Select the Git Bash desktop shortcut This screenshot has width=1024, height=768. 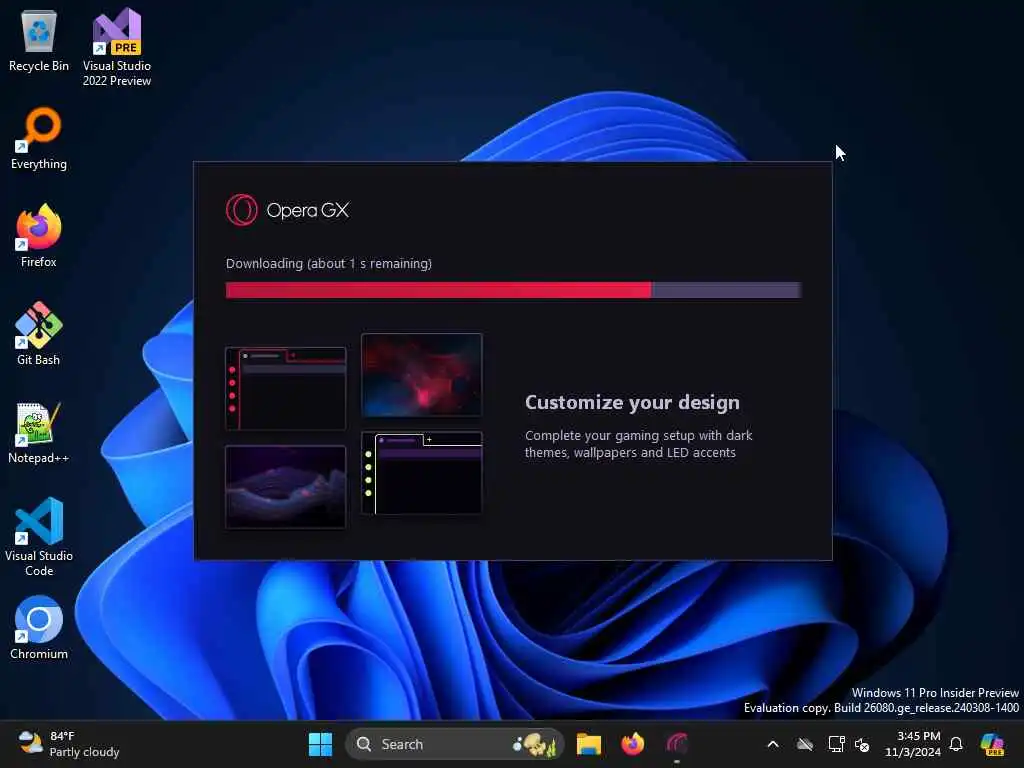(x=39, y=334)
